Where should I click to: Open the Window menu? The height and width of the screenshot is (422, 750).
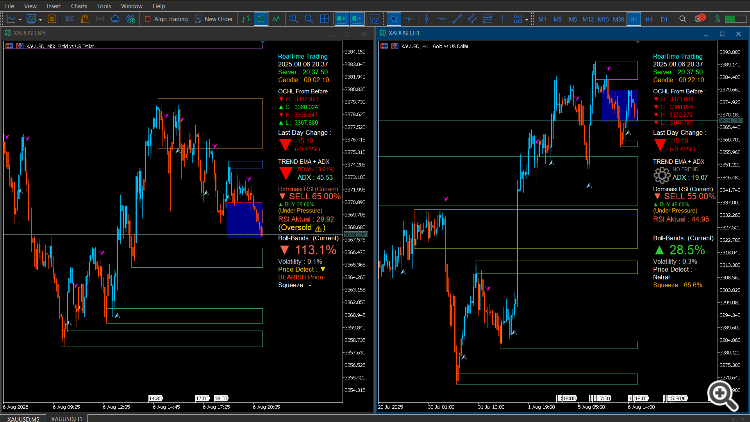tap(132, 6)
